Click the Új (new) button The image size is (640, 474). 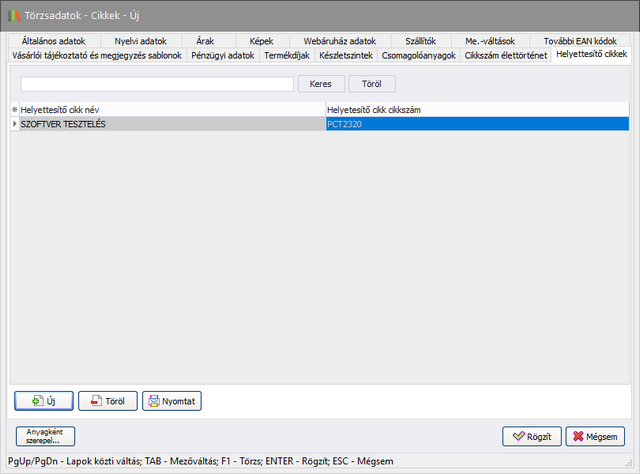point(44,401)
